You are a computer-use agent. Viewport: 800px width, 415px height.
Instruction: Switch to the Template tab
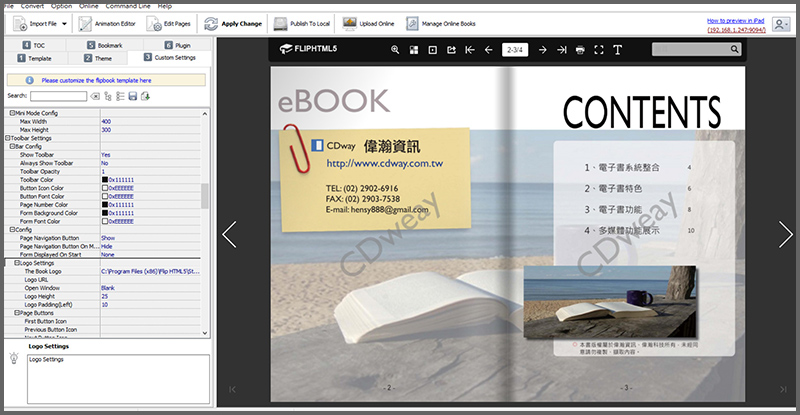35,58
